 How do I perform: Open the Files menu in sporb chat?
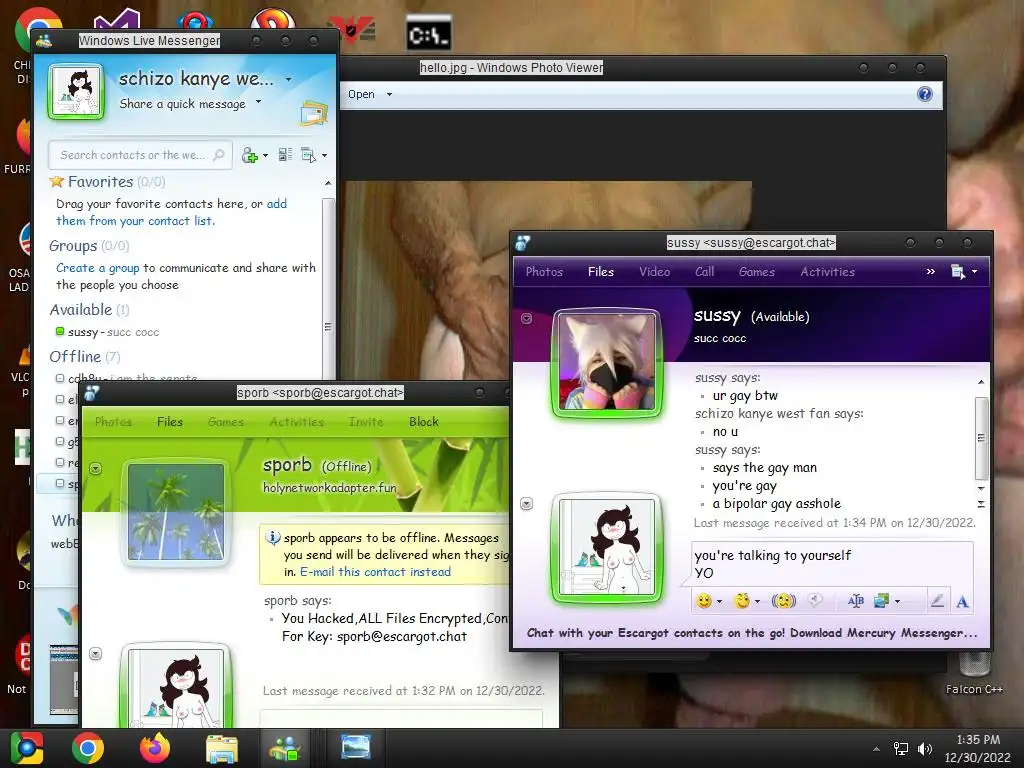(170, 422)
